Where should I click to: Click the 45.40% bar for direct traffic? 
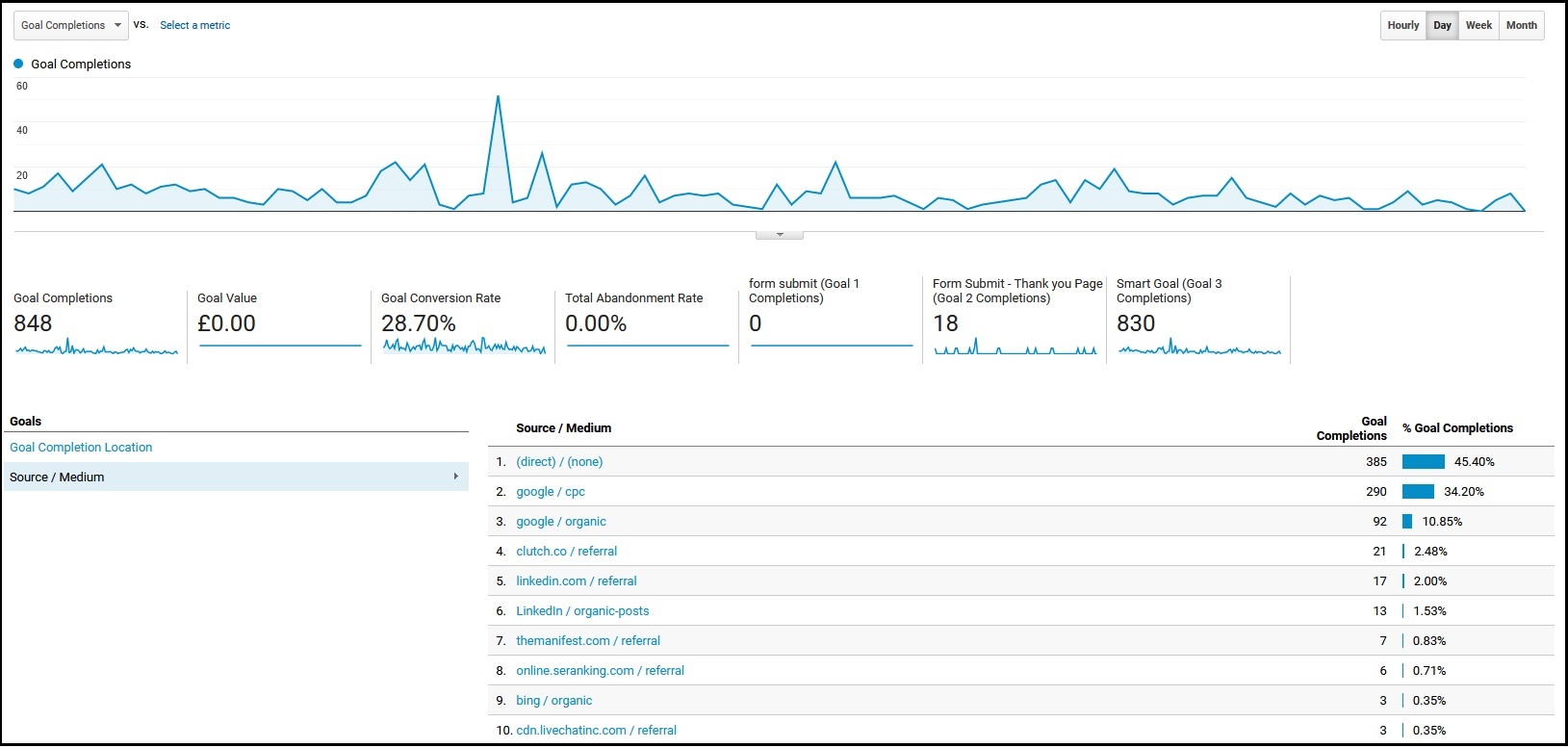pyautogui.click(x=1423, y=462)
